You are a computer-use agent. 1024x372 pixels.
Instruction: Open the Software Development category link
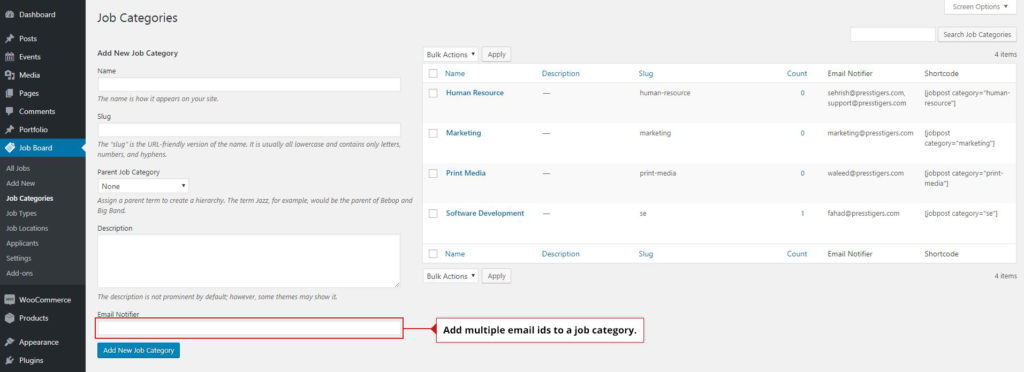[x=485, y=213]
